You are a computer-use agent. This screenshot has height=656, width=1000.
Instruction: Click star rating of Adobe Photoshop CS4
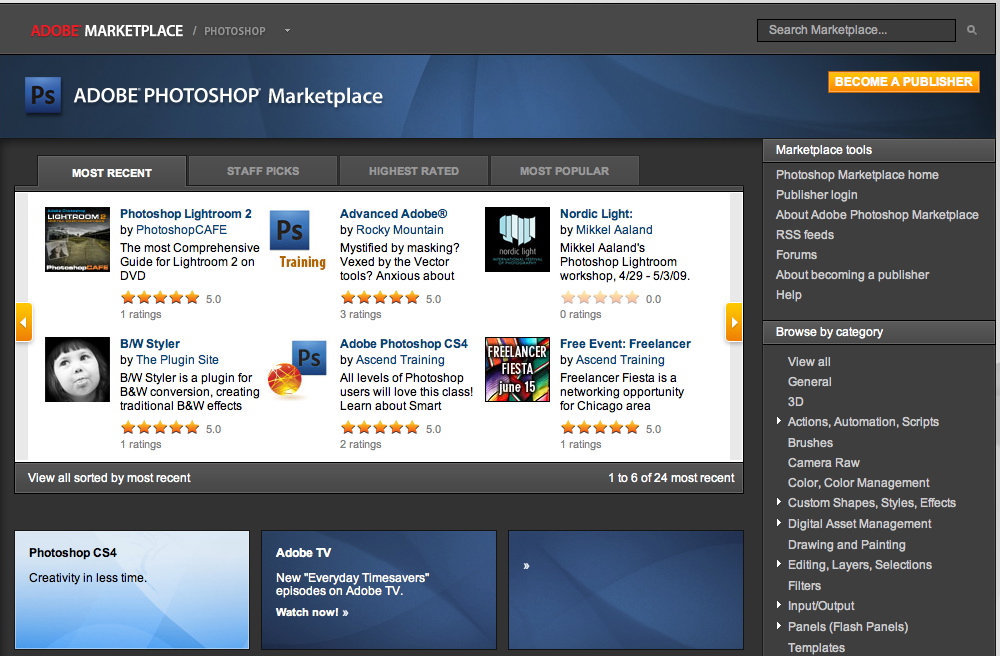380,428
